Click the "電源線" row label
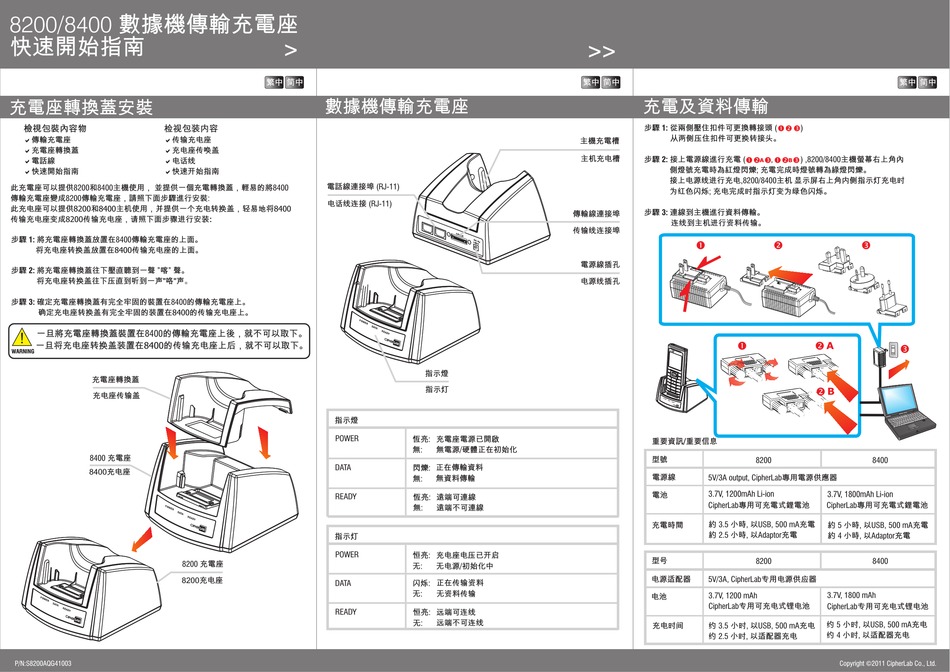950x672 pixels. tap(663, 477)
